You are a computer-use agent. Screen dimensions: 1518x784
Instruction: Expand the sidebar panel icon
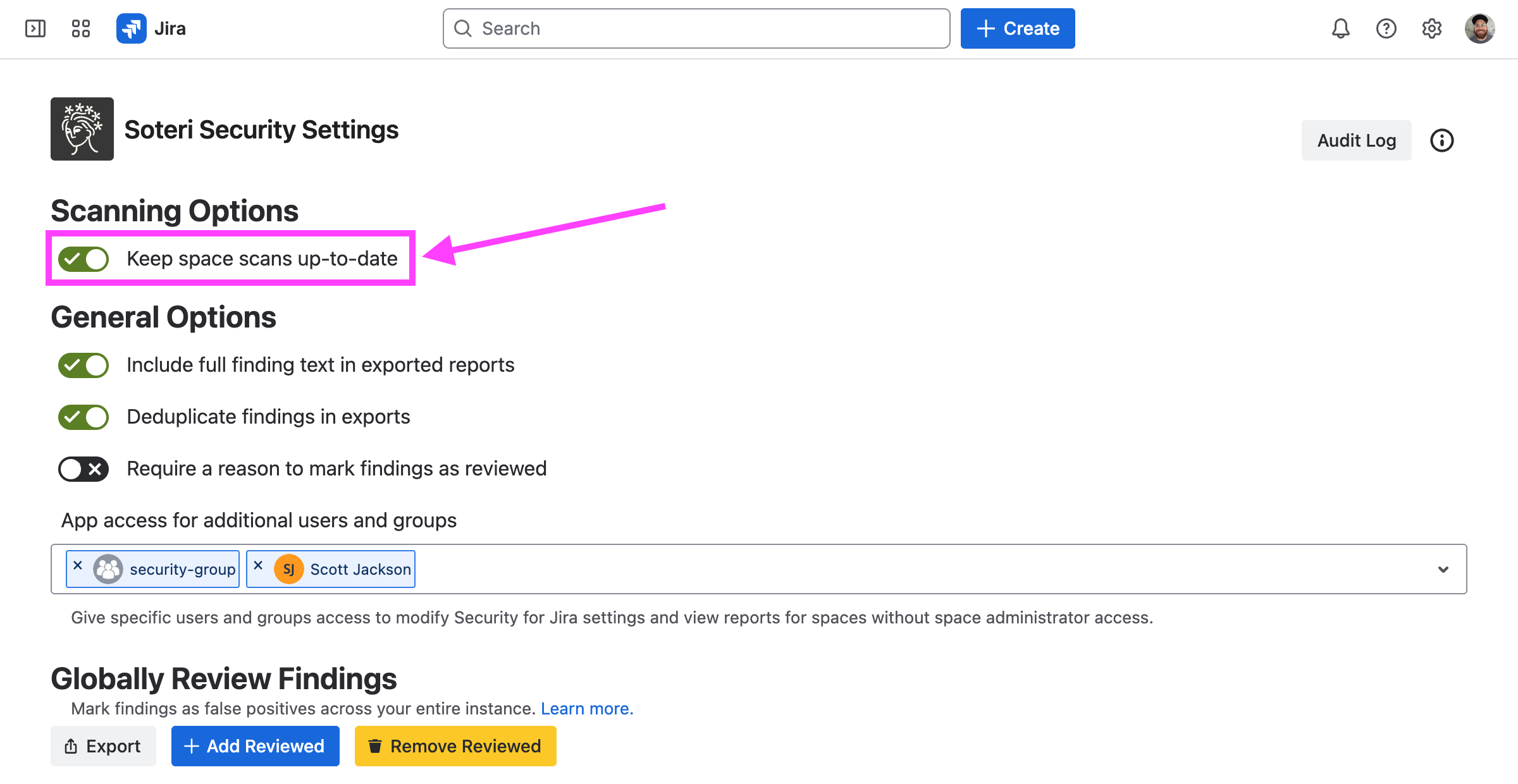tap(35, 28)
